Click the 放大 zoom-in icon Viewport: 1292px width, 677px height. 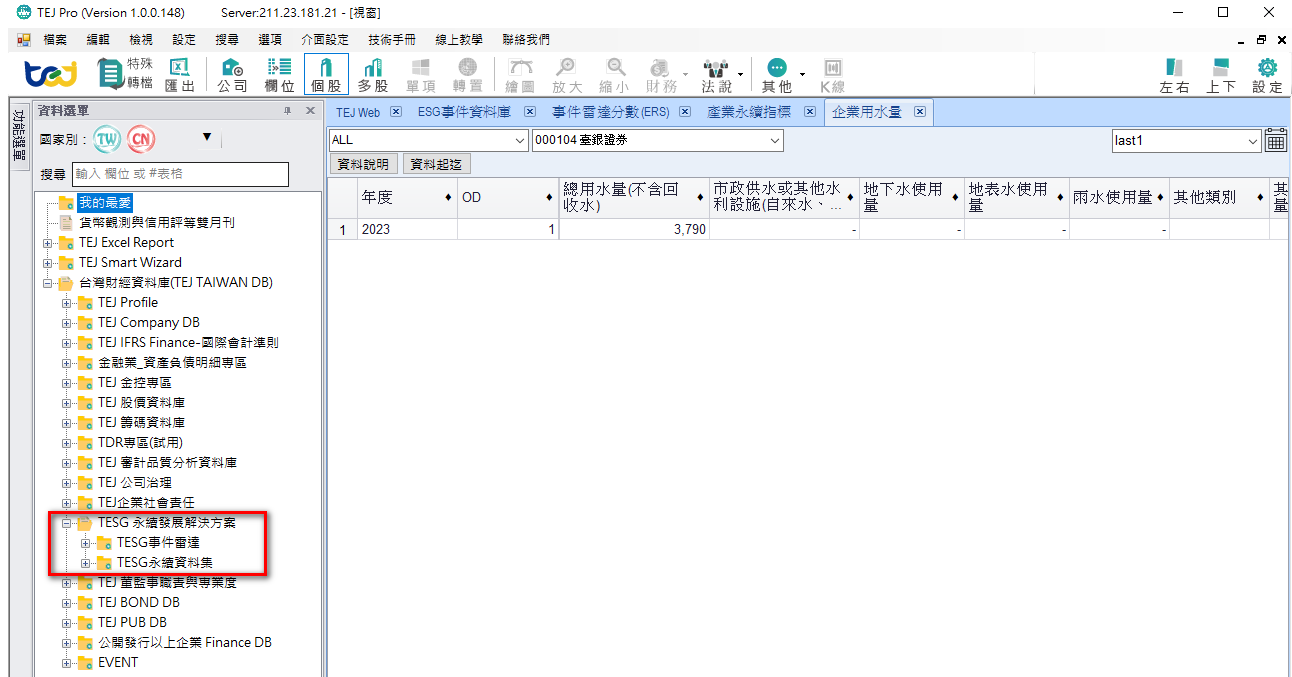coord(567,75)
